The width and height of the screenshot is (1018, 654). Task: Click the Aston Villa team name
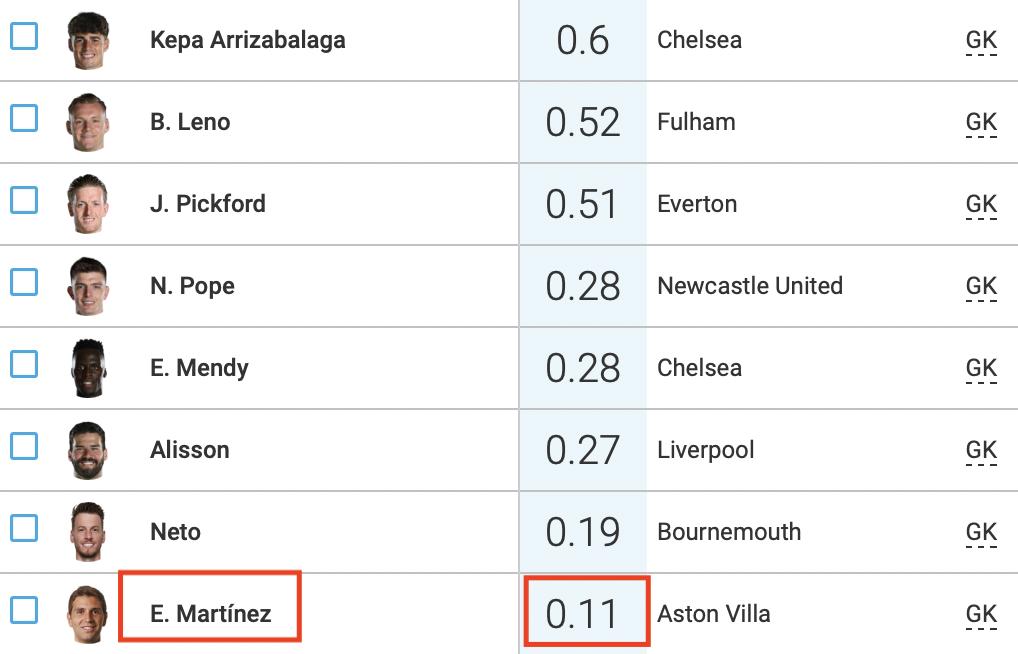713,614
